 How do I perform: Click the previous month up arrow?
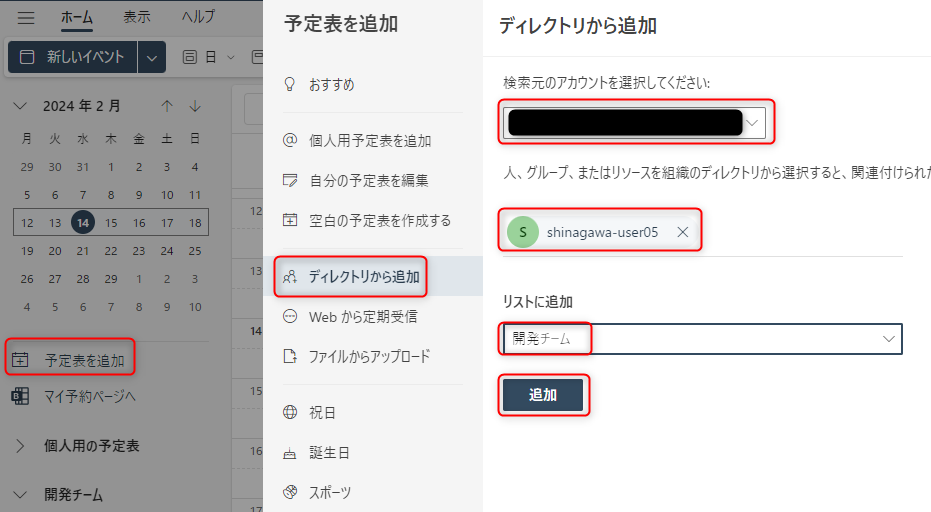[167, 106]
